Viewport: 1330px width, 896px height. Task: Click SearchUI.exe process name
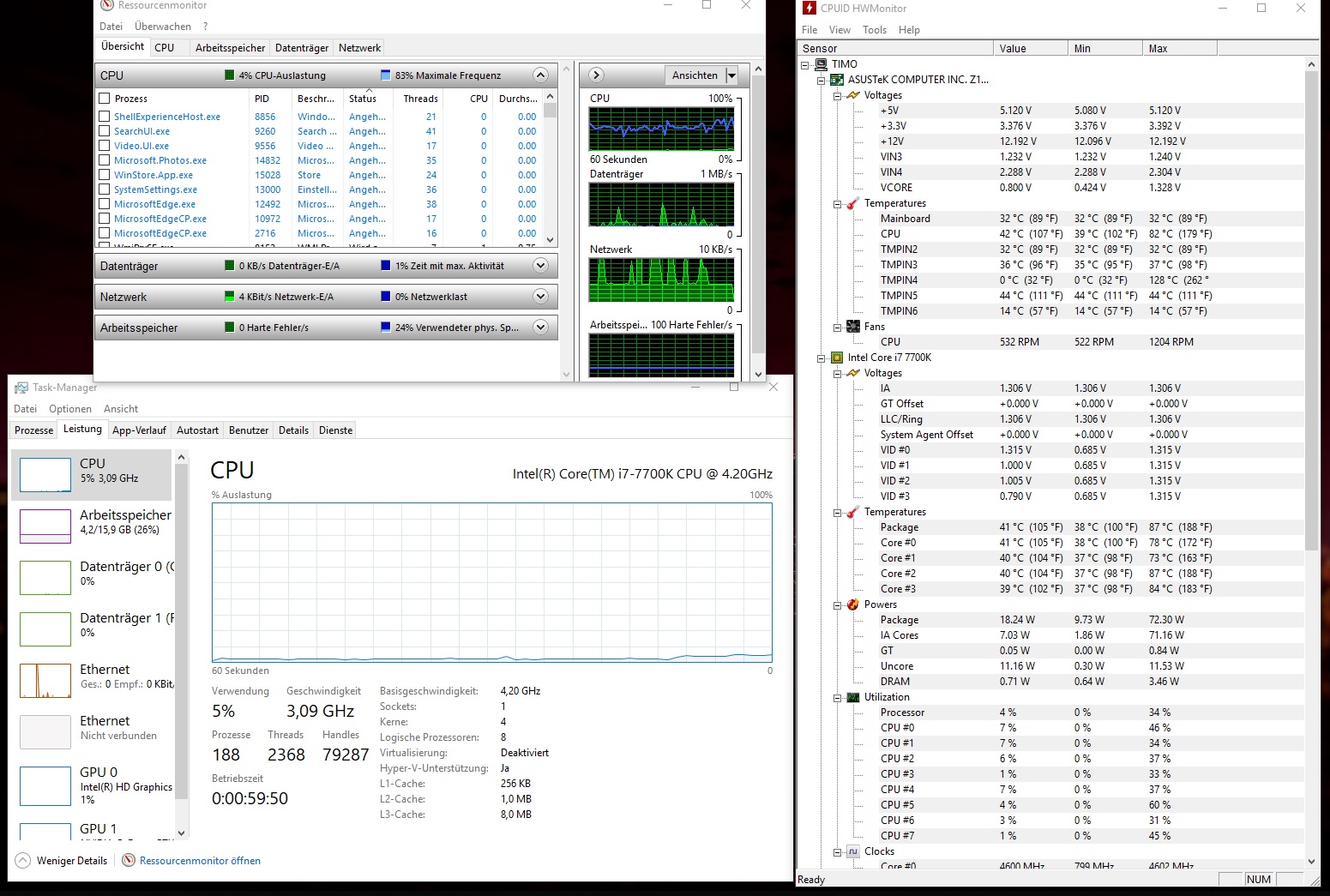[x=141, y=131]
